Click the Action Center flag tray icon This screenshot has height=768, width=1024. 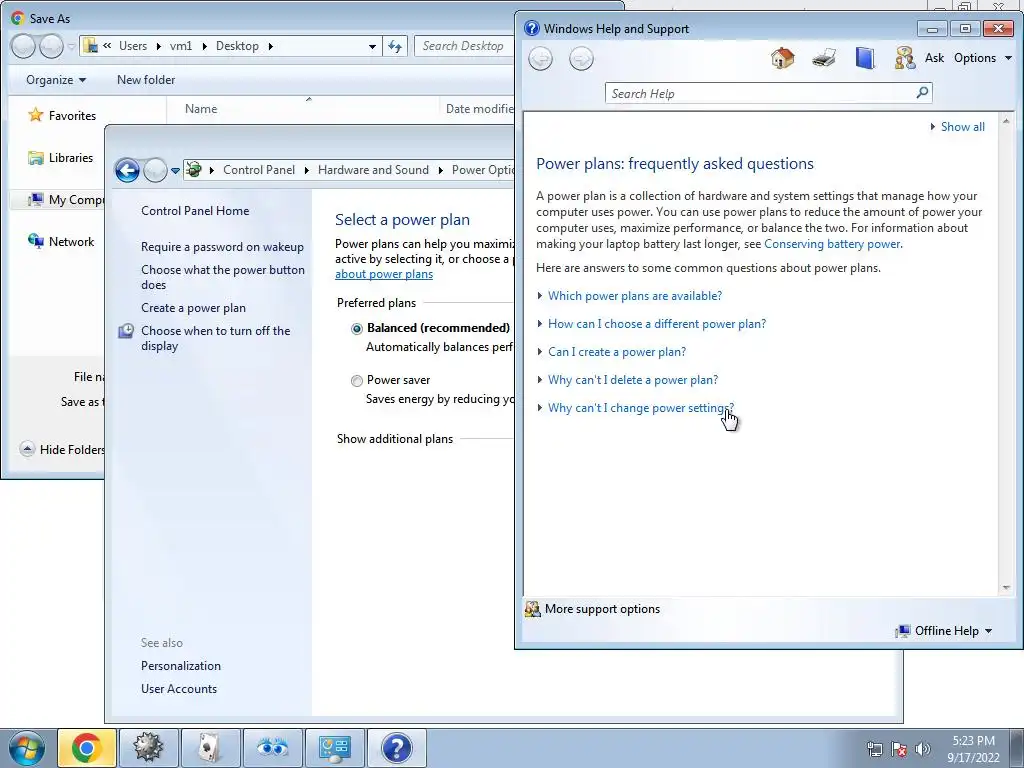tap(899, 749)
